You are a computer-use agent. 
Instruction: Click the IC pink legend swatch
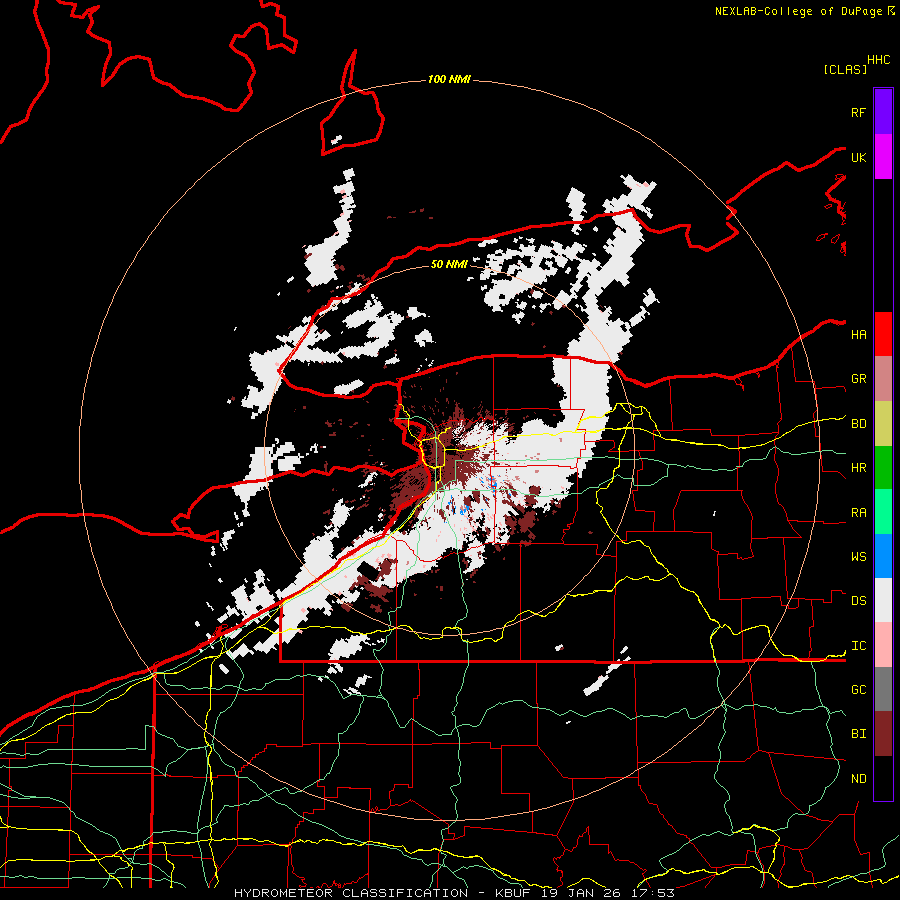[883, 645]
